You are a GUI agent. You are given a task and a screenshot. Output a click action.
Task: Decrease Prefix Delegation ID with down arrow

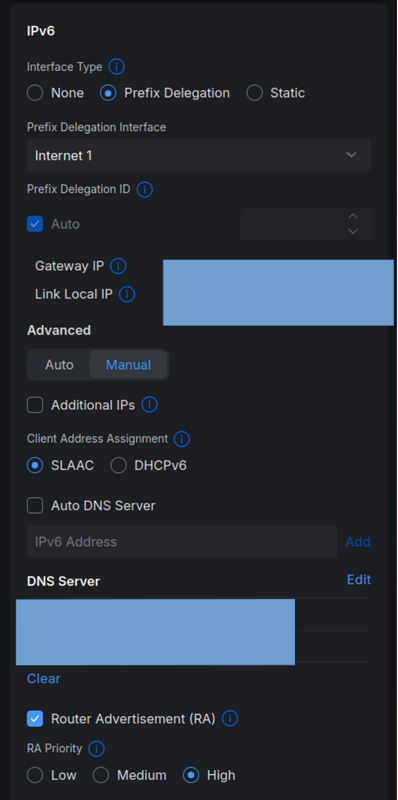pos(353,231)
